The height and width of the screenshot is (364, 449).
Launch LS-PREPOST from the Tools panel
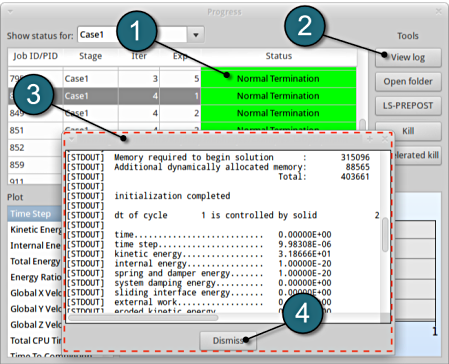(x=408, y=106)
